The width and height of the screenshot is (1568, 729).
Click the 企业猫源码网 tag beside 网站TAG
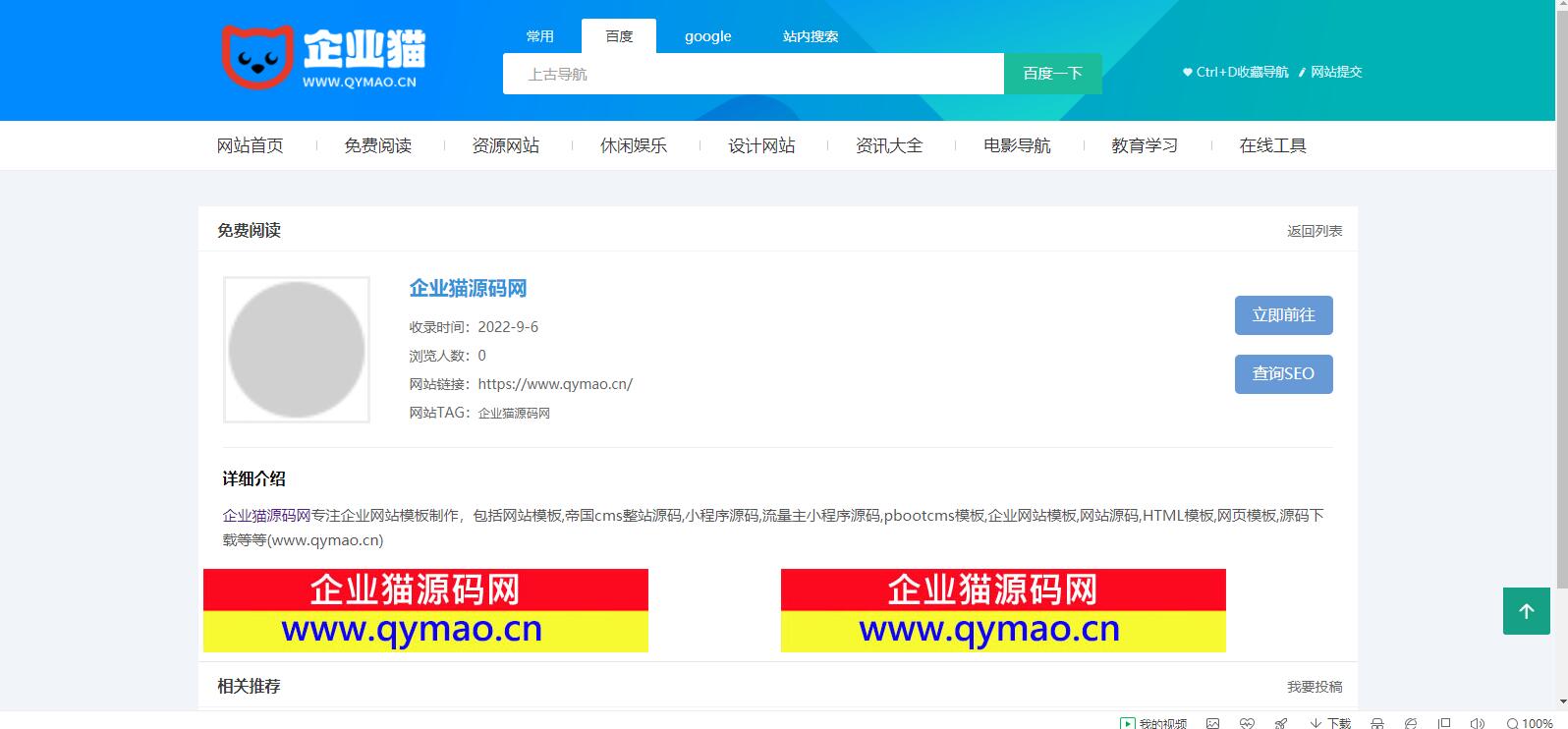point(514,414)
